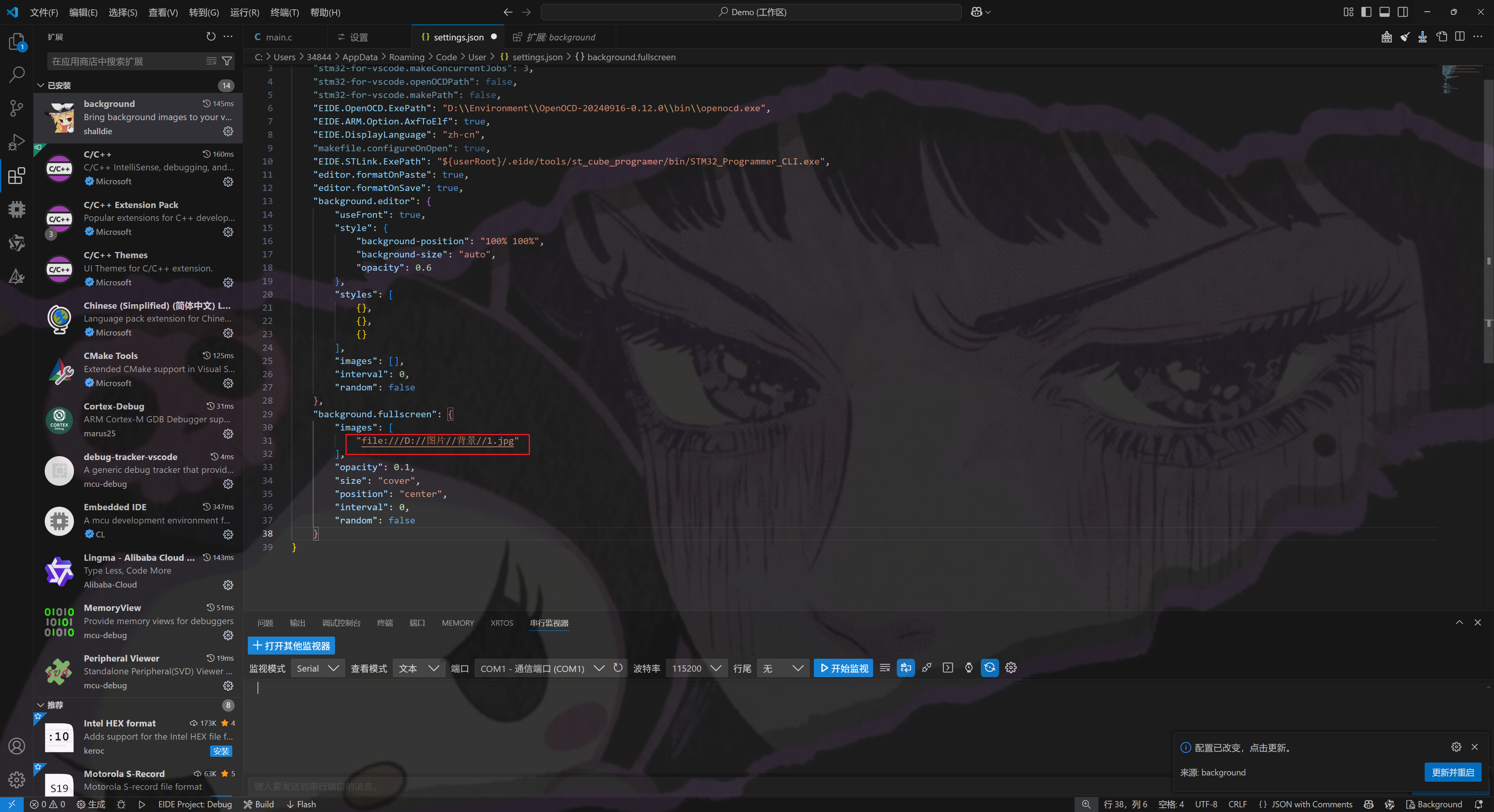Toggle the highlighted text conversion button in serial monitor
1494x812 pixels.
tap(905, 668)
